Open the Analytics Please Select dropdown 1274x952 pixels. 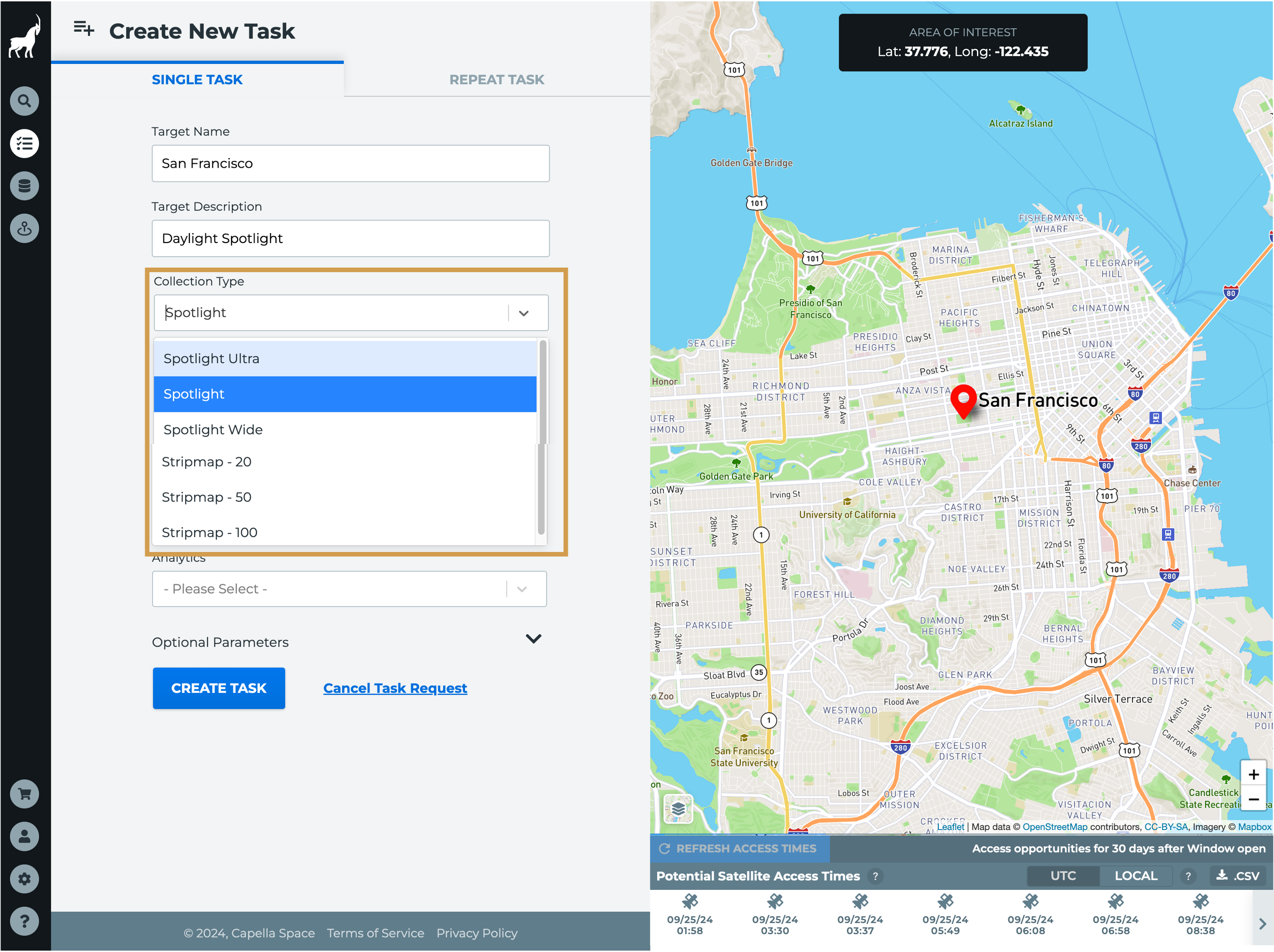tap(349, 589)
